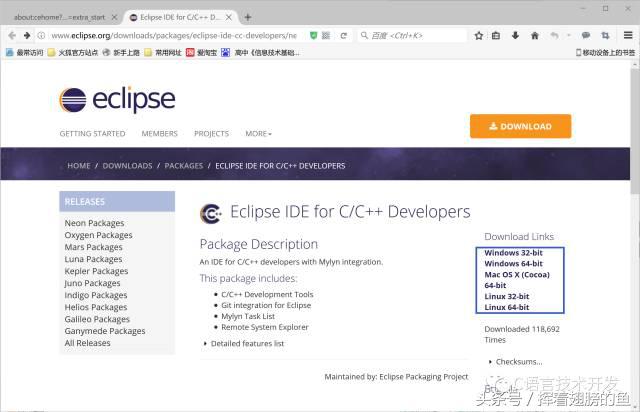Image resolution: width=640 pixels, height=412 pixels.
Task: Download the Windows 32-bit package
Action: (x=513, y=253)
